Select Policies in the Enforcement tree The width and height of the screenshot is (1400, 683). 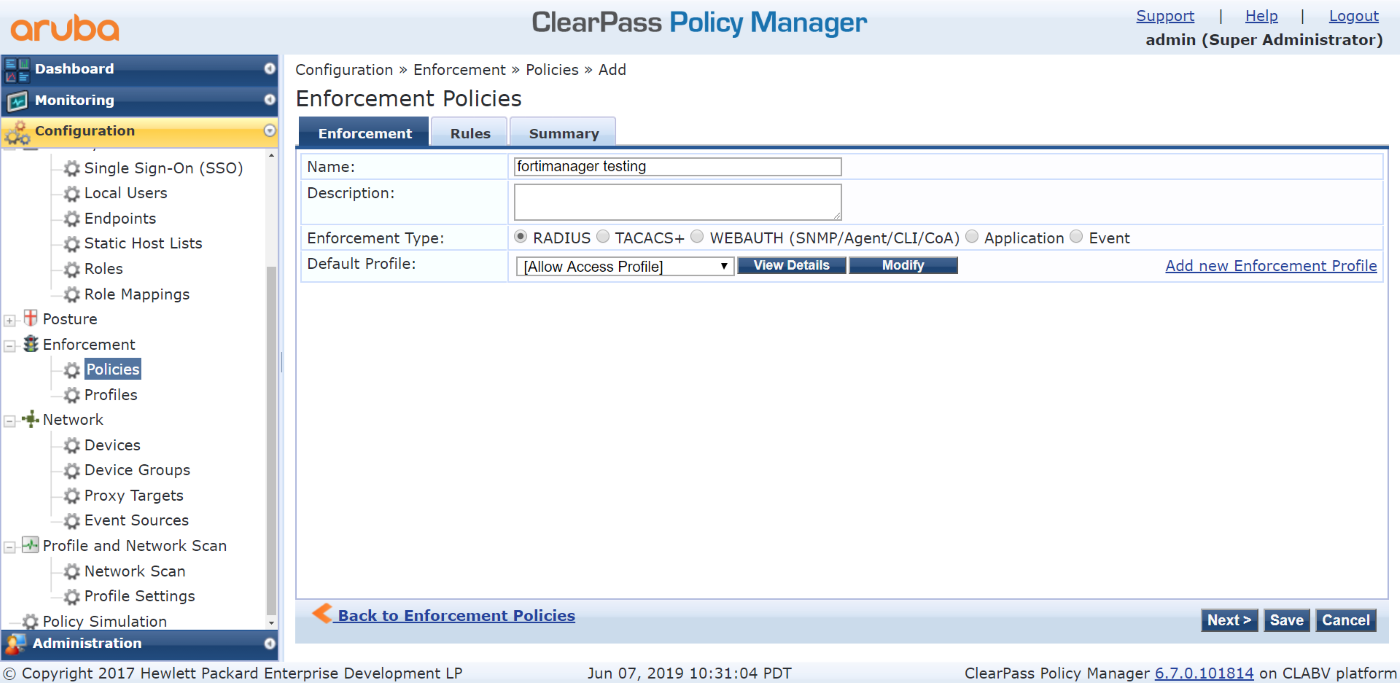112,370
